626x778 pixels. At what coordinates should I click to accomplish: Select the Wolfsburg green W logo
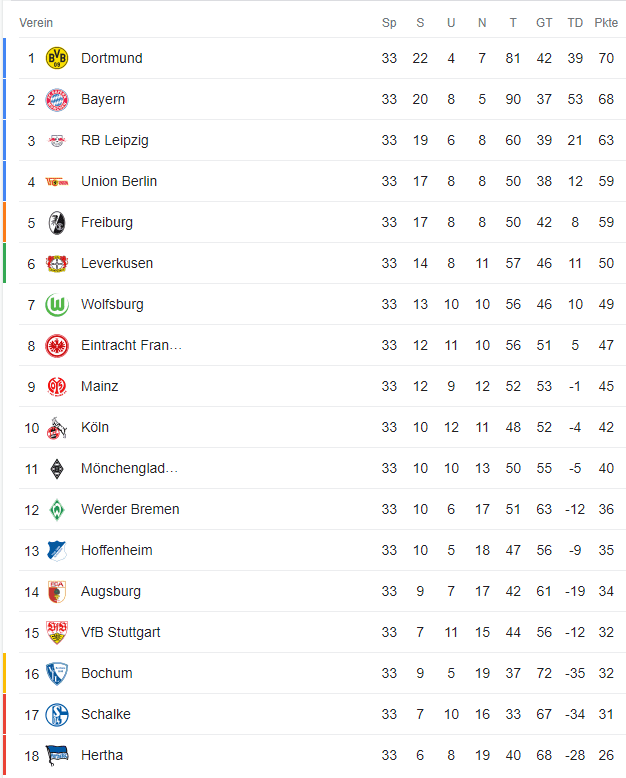coord(57,305)
